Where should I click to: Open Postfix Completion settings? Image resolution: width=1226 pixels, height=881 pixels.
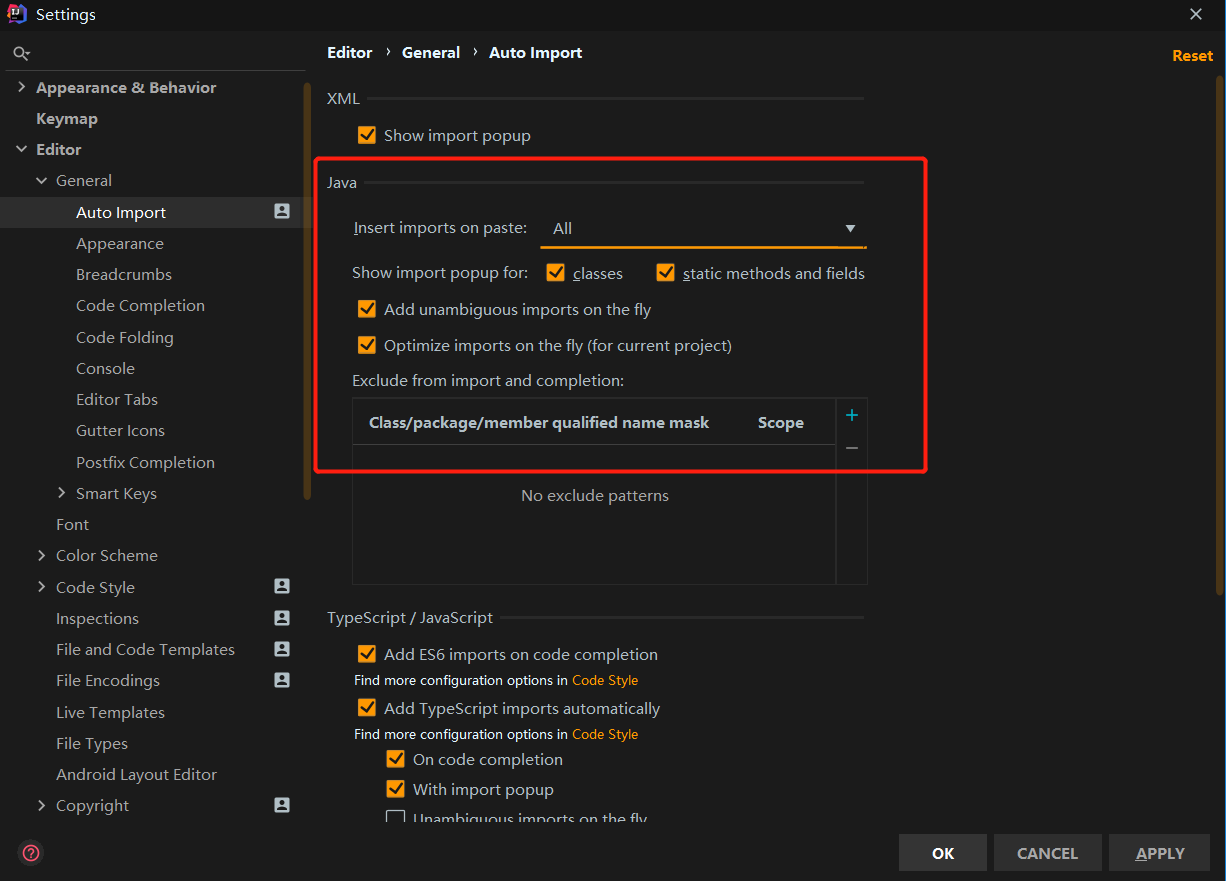(145, 462)
